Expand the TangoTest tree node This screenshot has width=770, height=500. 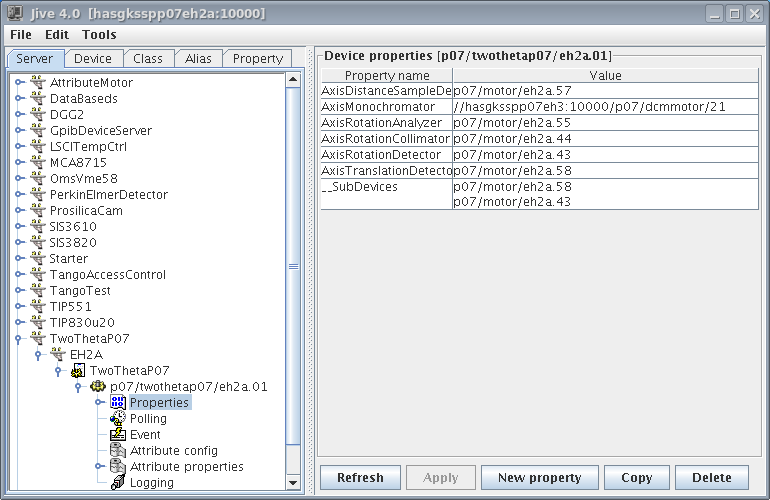[19, 290]
